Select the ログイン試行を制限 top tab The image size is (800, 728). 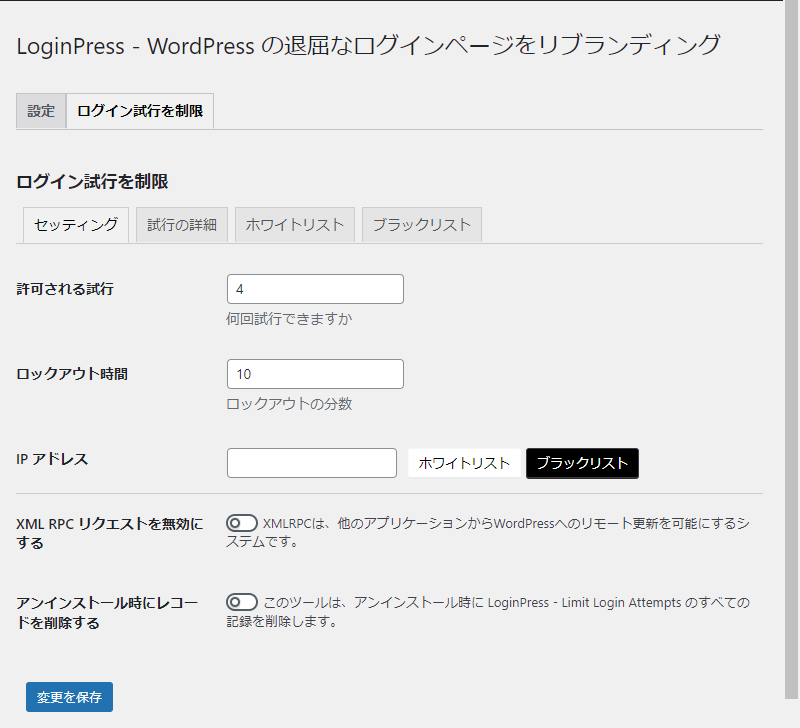pos(140,111)
